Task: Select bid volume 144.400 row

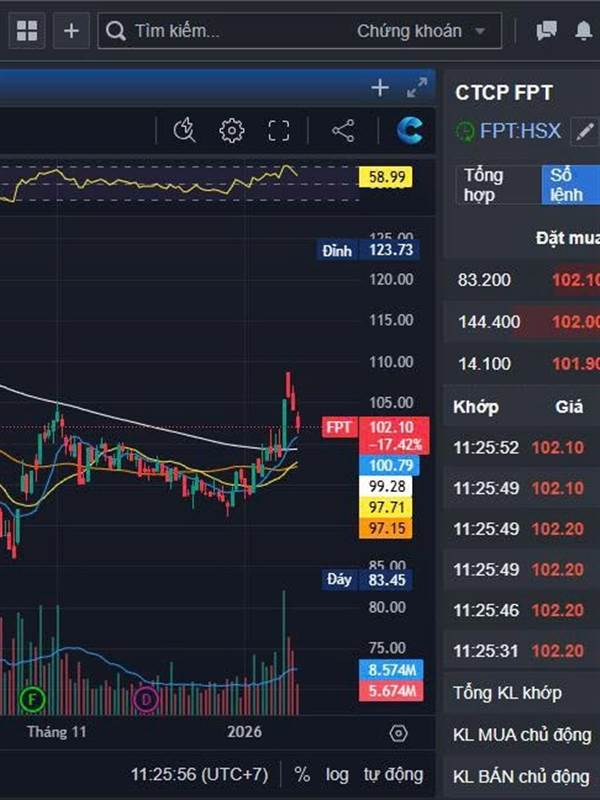Action: tap(522, 321)
